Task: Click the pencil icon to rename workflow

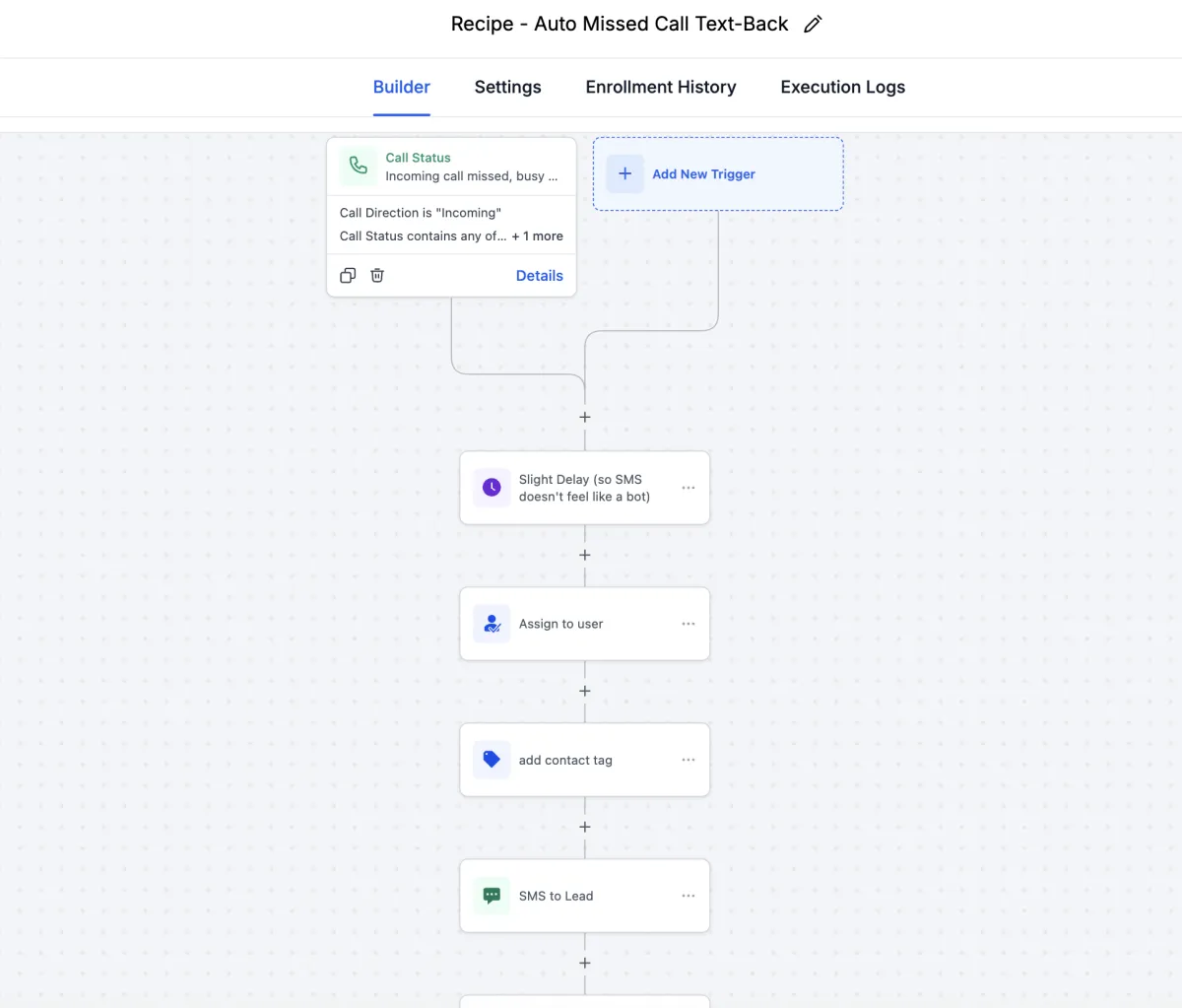Action: pyautogui.click(x=813, y=25)
